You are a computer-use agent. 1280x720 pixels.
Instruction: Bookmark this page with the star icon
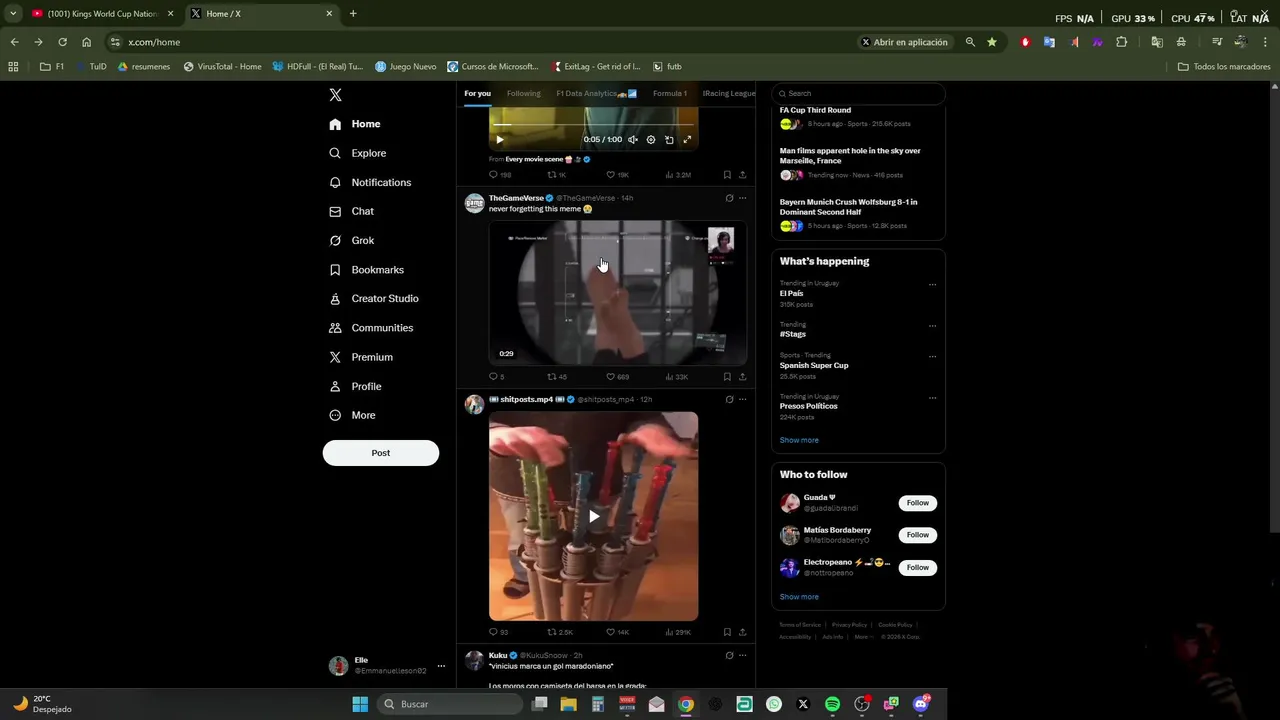(991, 42)
